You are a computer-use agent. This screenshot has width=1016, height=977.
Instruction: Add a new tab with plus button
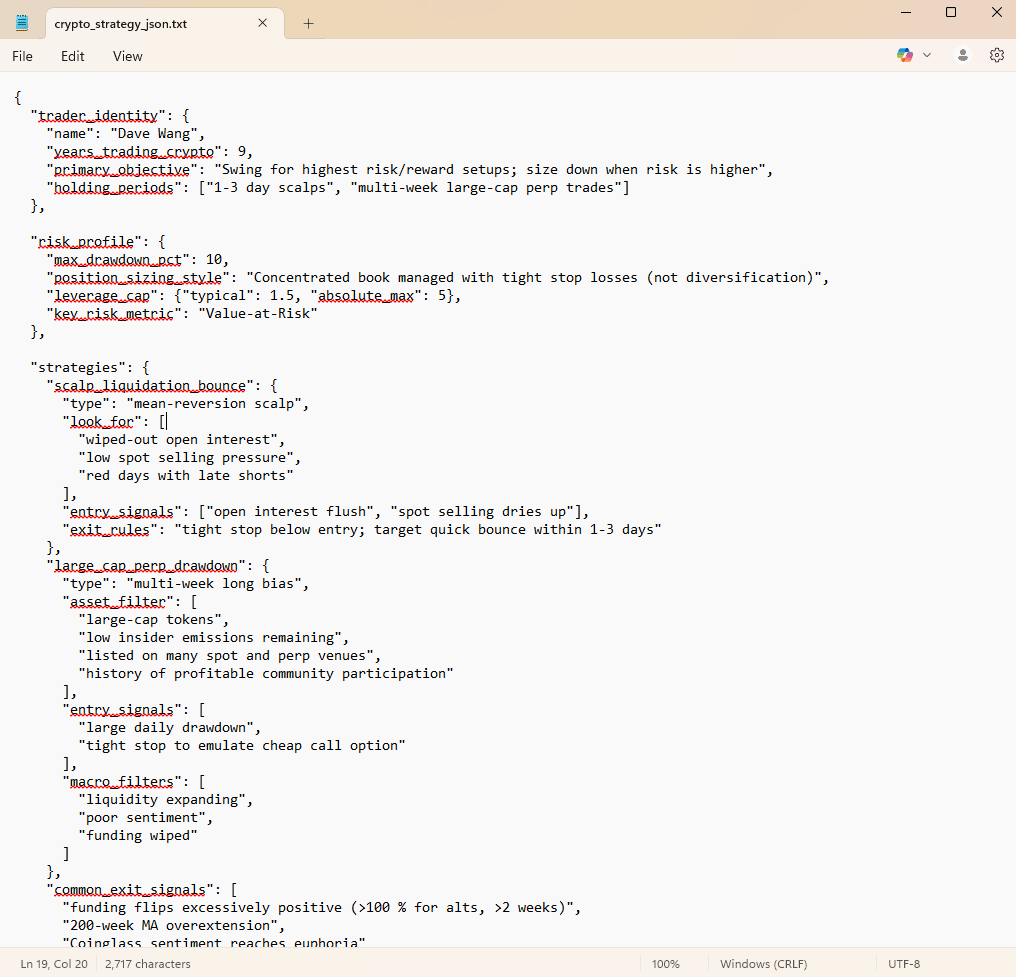(308, 23)
